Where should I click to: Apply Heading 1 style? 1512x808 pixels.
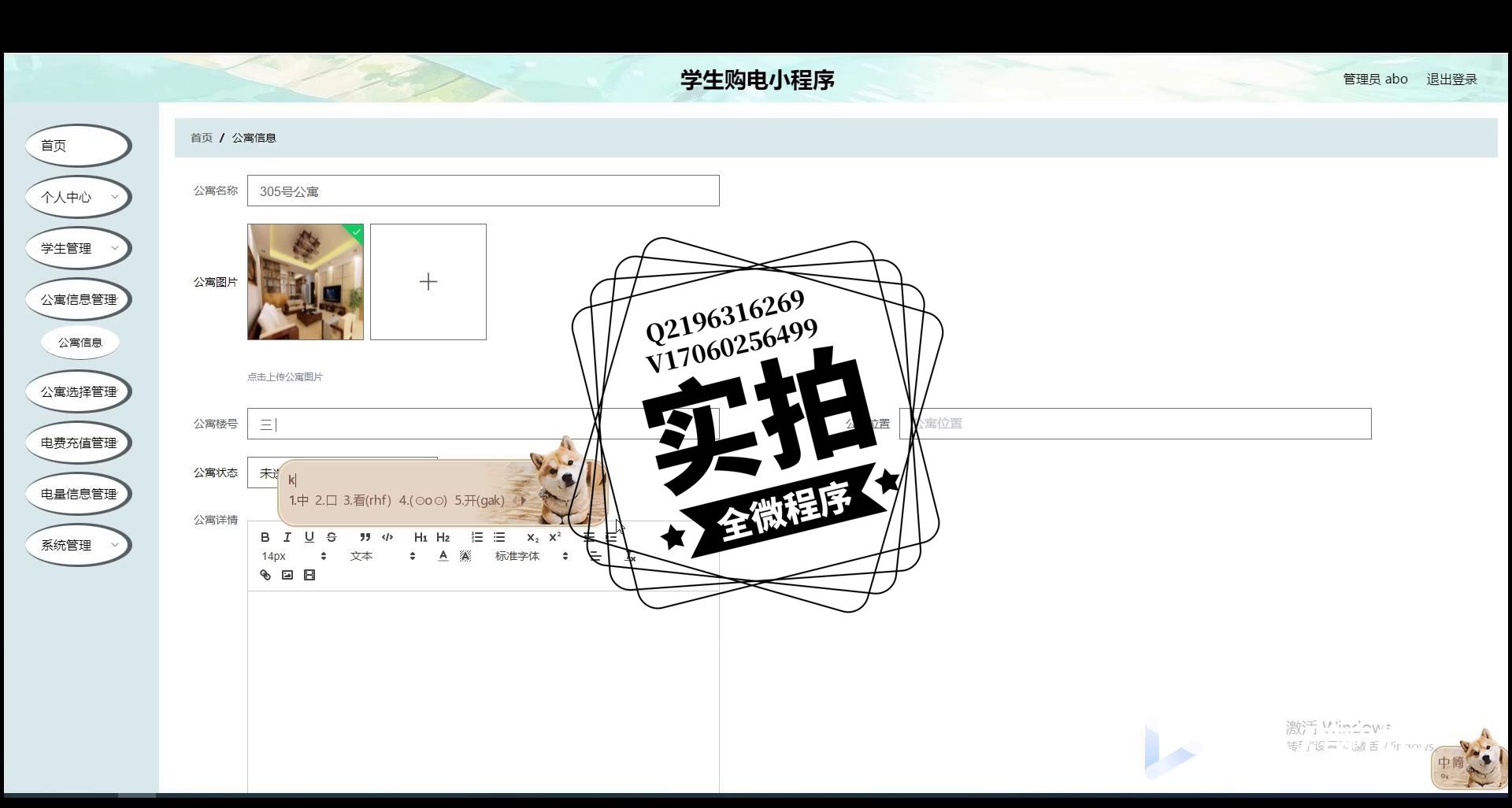coord(421,537)
